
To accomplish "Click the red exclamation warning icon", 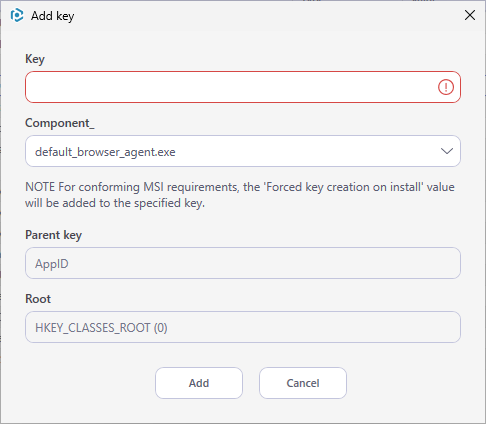I will (446, 87).
